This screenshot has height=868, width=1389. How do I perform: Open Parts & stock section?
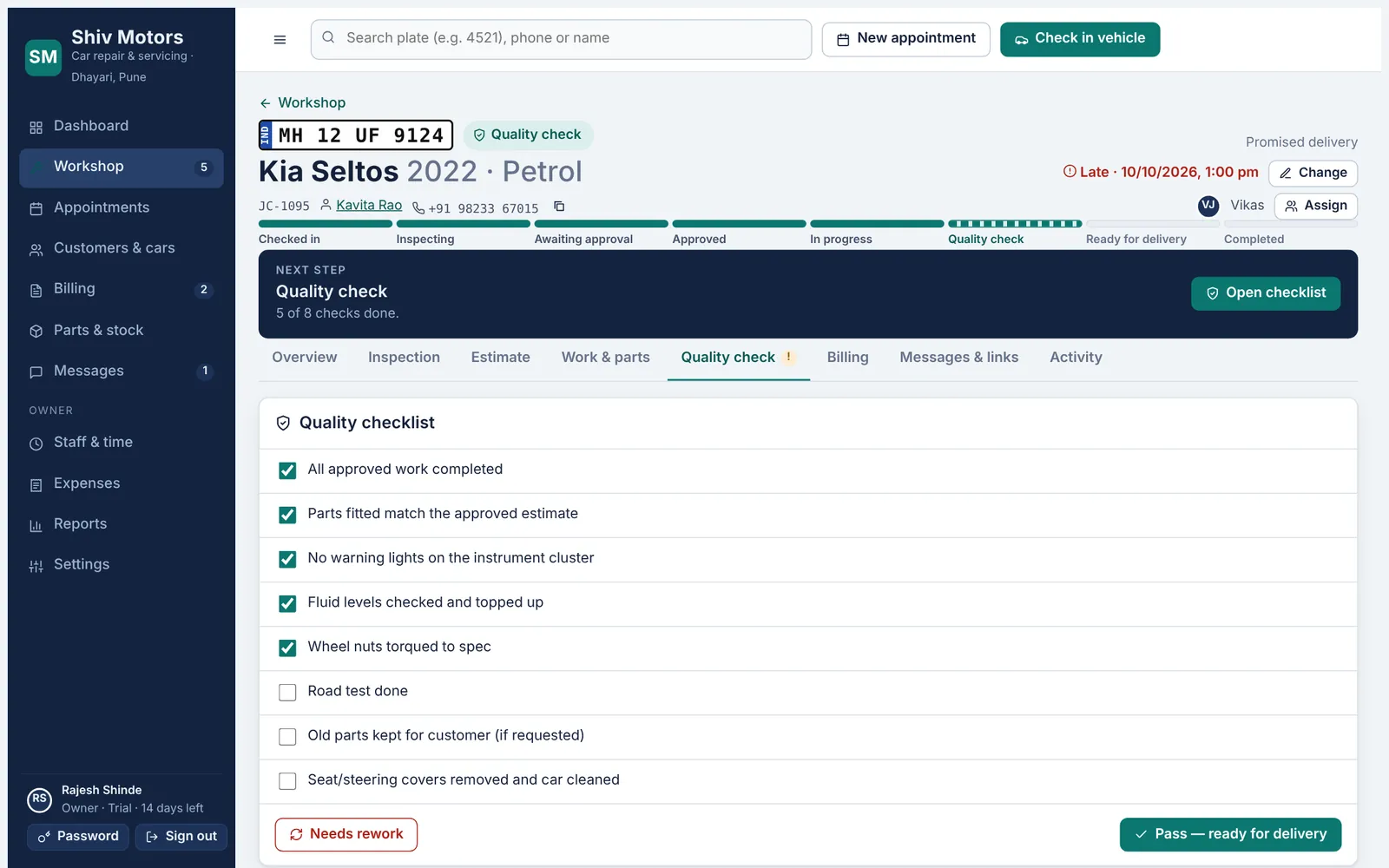122,330
